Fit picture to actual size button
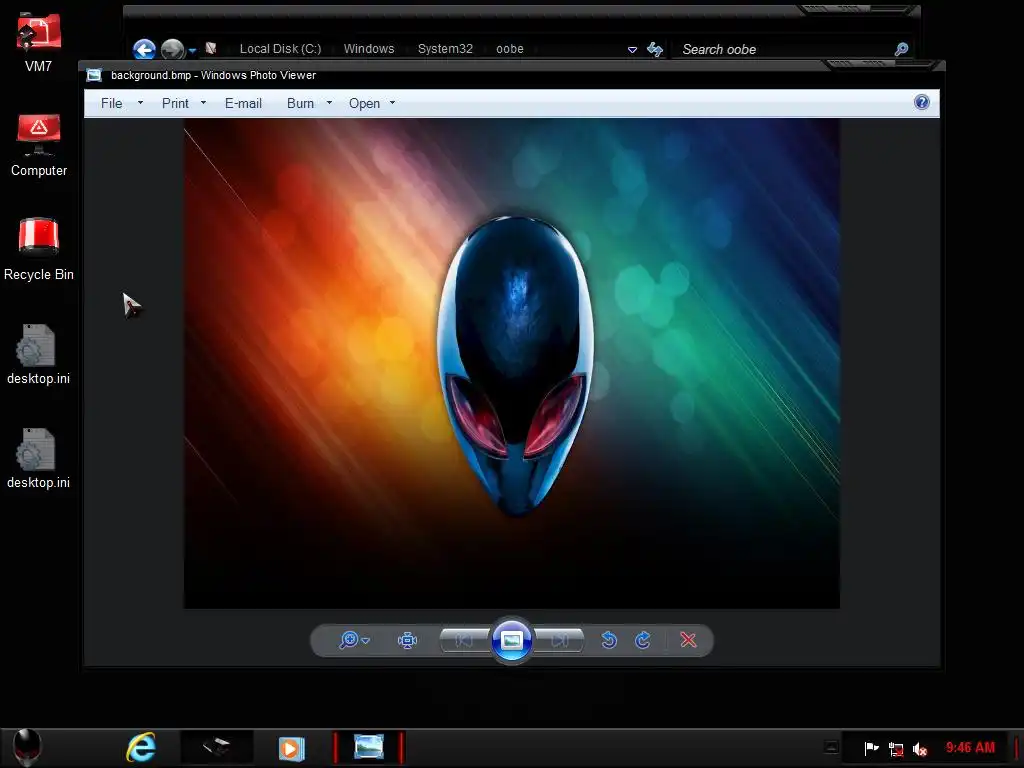The width and height of the screenshot is (1024, 768). click(408, 640)
